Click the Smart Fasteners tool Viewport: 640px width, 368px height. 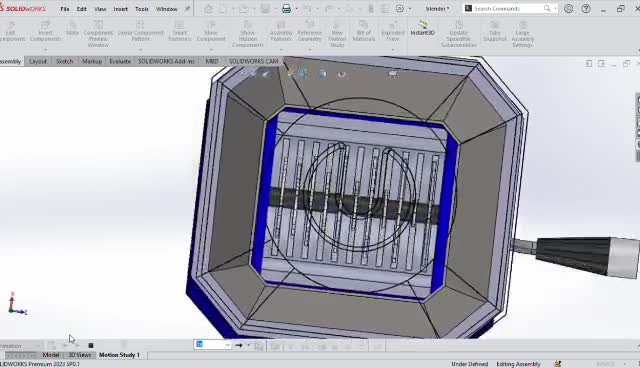point(180,31)
